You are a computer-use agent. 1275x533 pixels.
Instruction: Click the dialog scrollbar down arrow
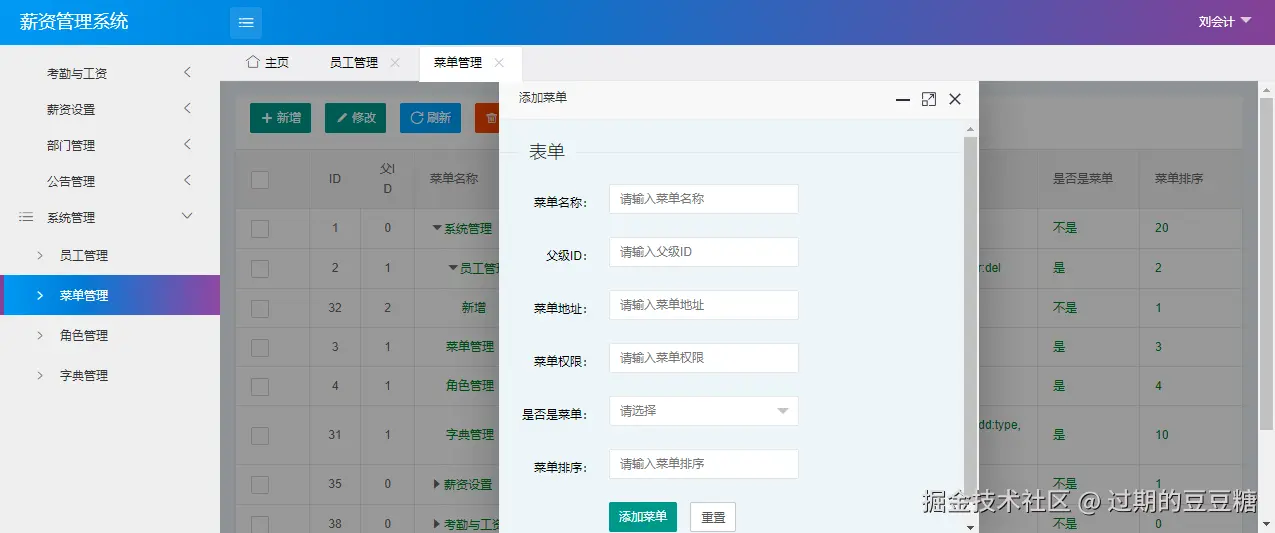click(970, 526)
